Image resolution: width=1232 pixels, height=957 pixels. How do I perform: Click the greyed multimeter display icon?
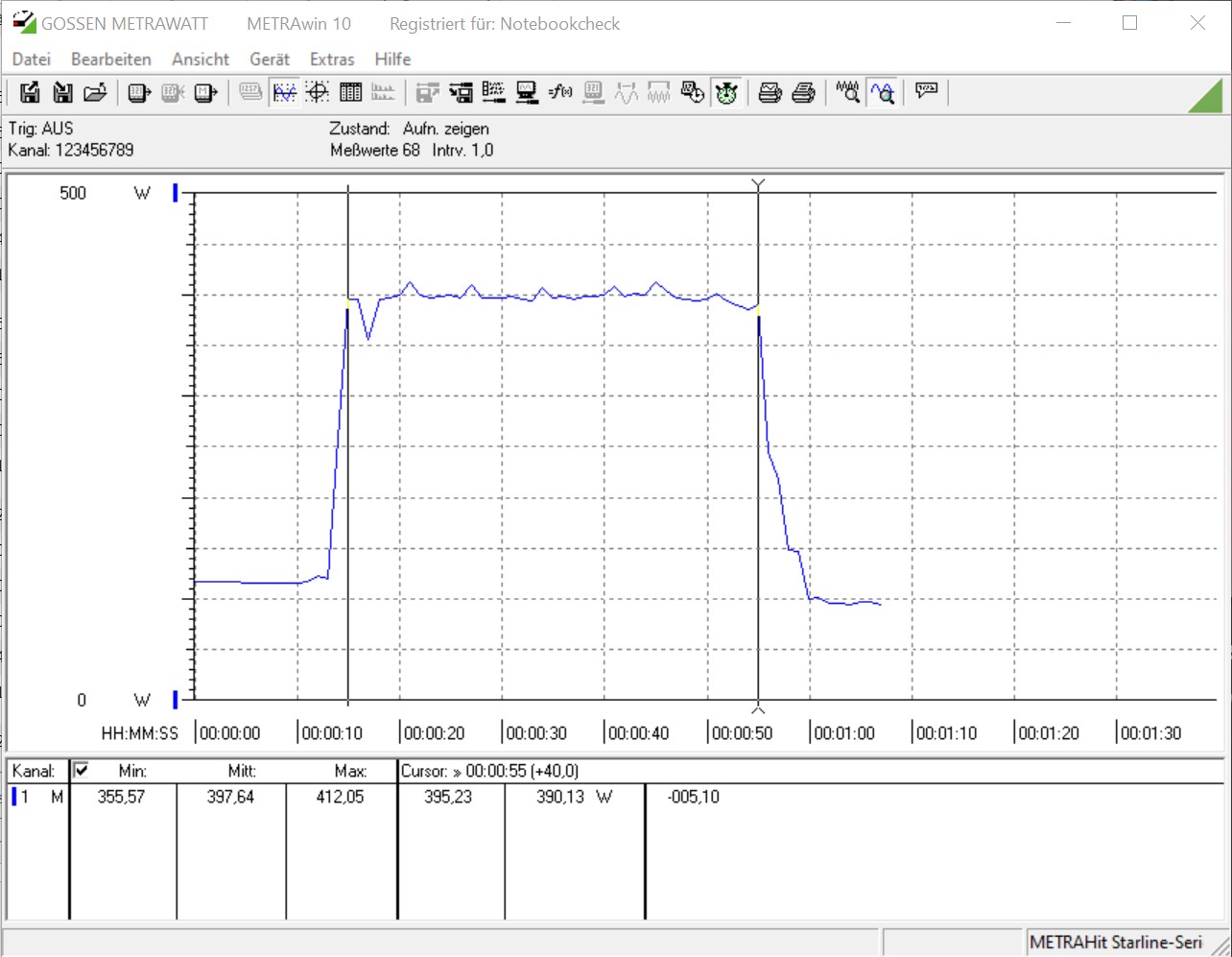click(250, 92)
